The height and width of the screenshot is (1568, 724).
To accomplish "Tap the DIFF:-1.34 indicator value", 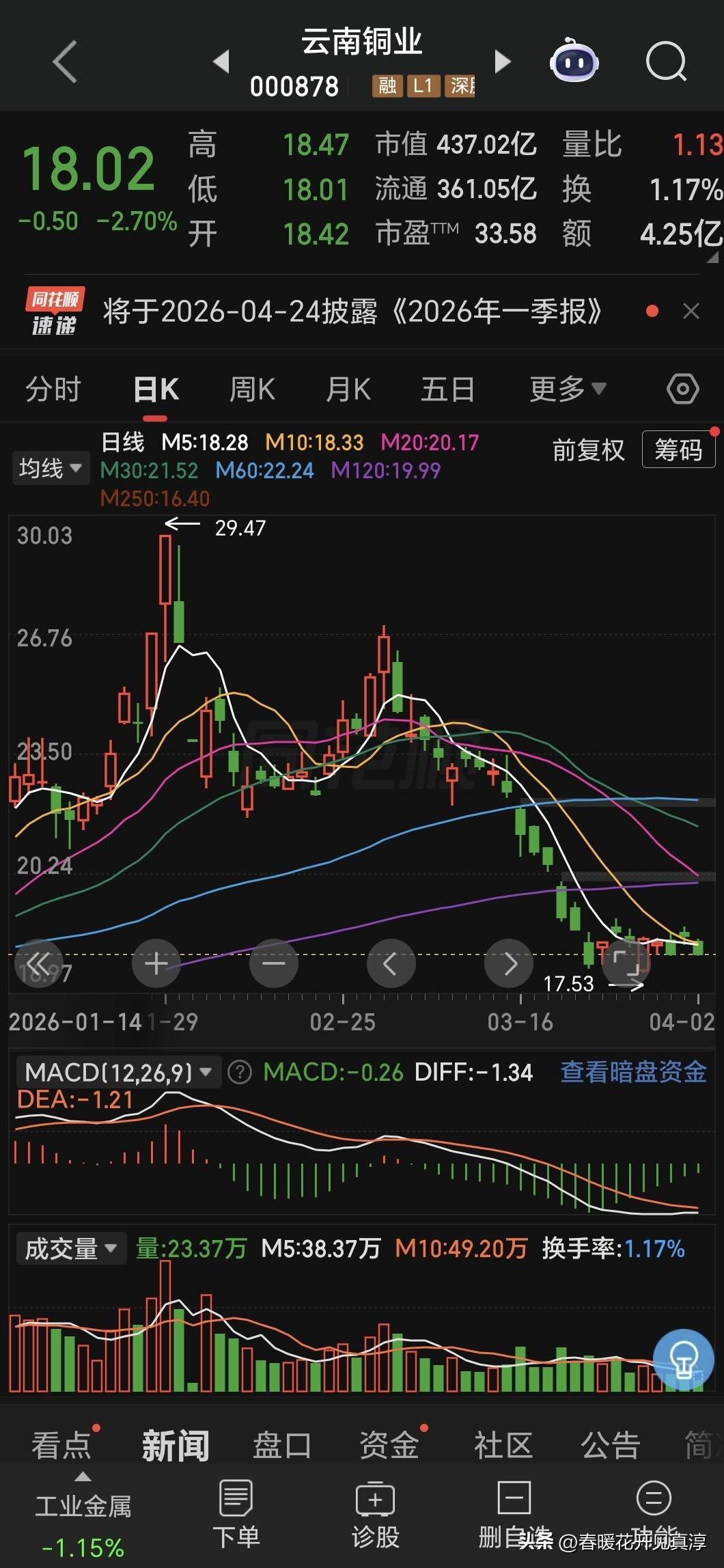I will point(473,1072).
